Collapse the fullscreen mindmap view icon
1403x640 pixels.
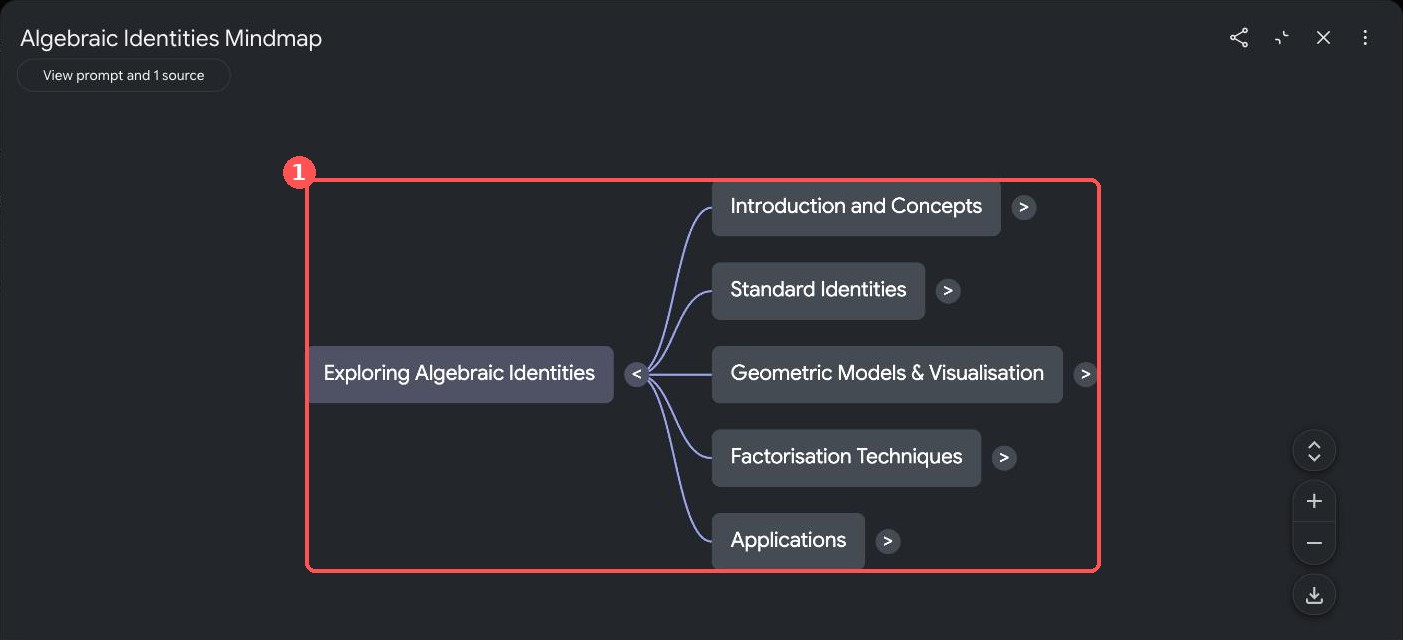coord(1281,38)
